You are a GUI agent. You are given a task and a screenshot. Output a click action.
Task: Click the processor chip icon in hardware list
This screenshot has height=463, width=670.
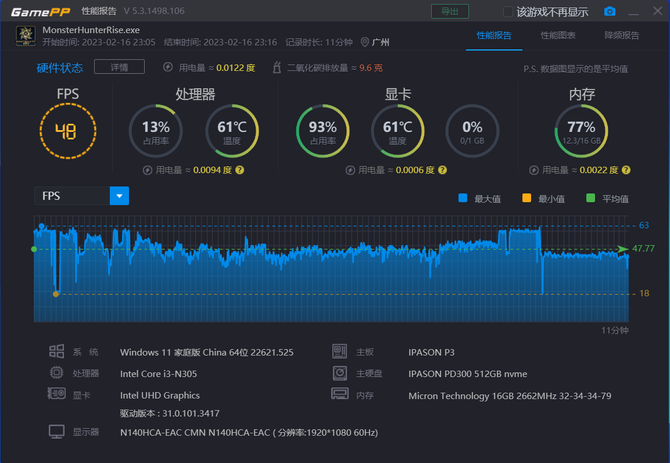pos(56,373)
